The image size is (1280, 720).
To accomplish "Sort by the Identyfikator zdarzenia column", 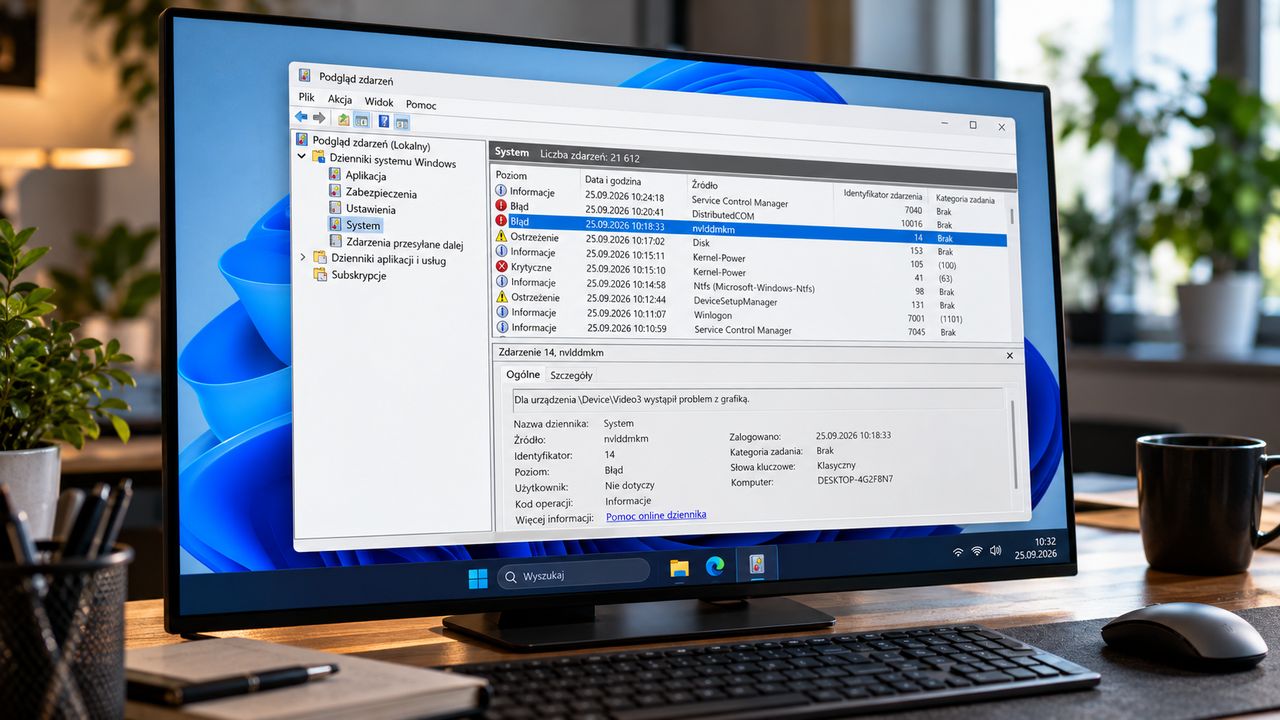I will 883,194.
